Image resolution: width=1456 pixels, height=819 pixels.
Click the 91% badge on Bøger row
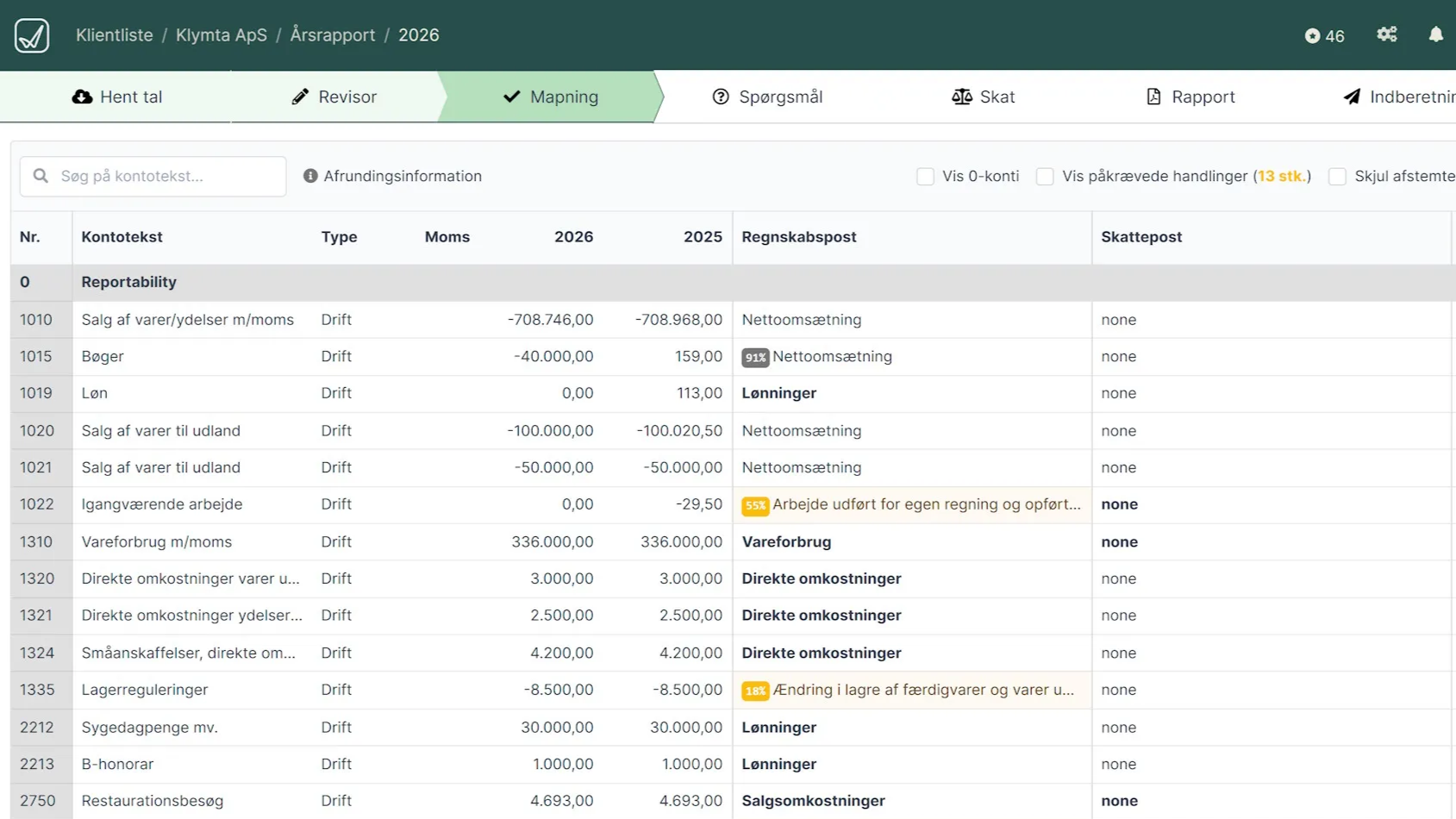(755, 357)
